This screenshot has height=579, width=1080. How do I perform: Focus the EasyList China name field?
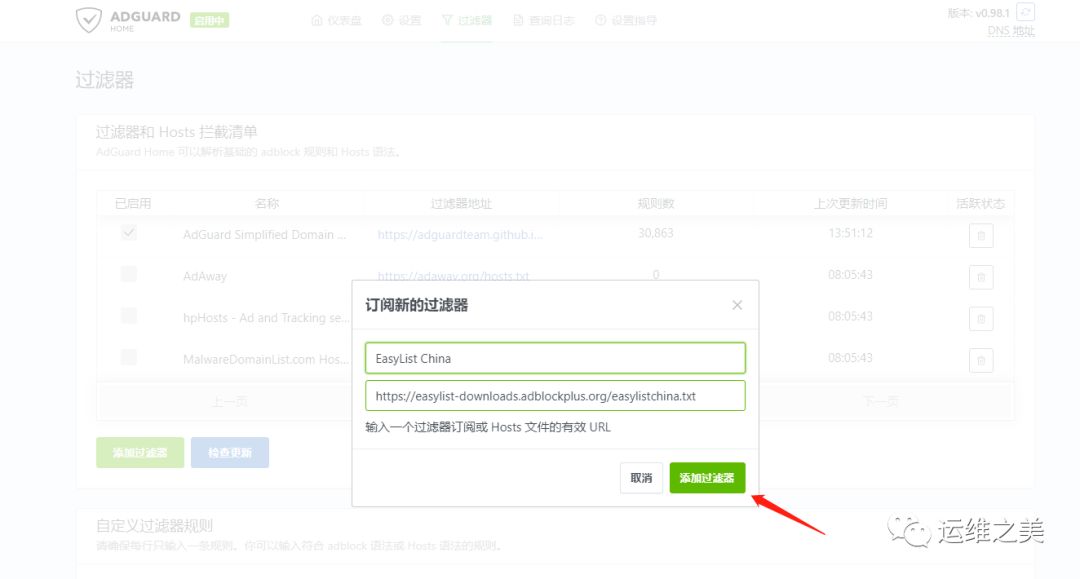tap(555, 358)
